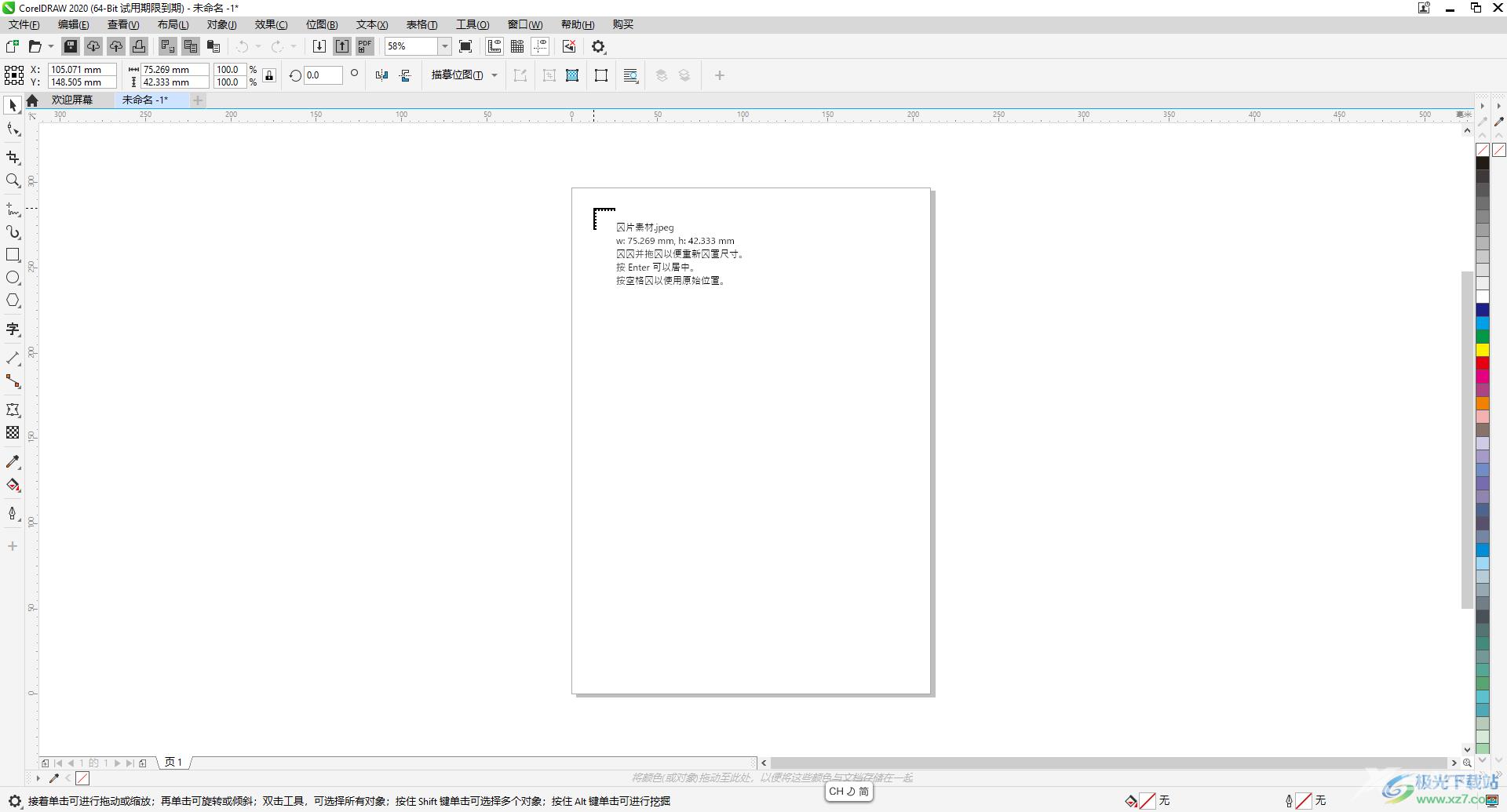
Task: Select the Rectangle tool
Action: pos(13,255)
